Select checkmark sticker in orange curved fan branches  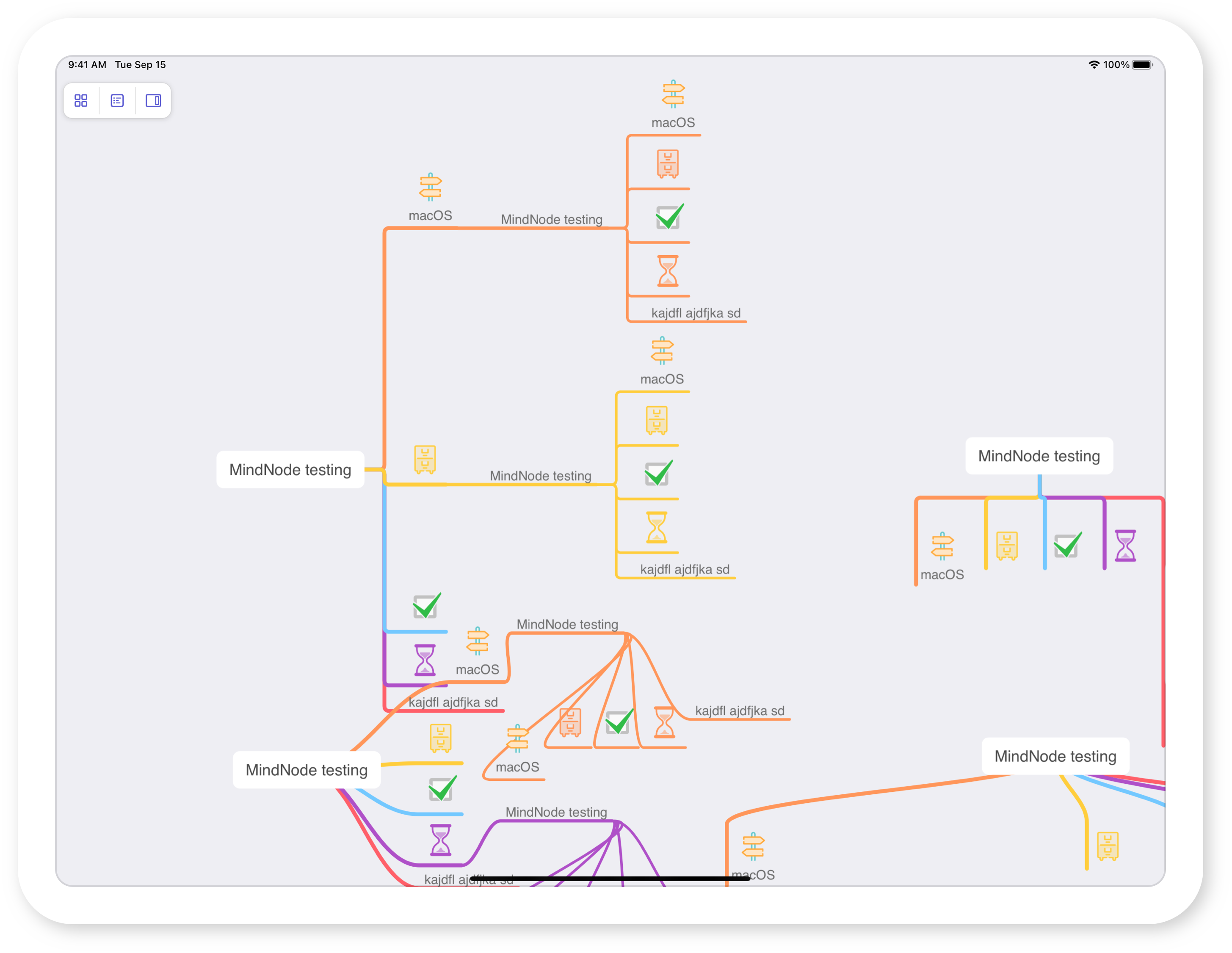[619, 721]
